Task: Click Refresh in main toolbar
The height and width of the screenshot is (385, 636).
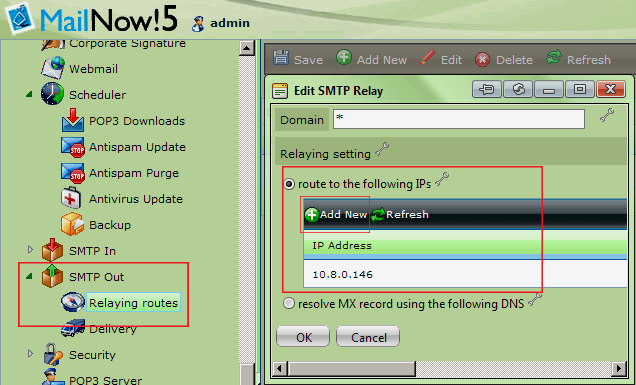Action: tap(578, 59)
